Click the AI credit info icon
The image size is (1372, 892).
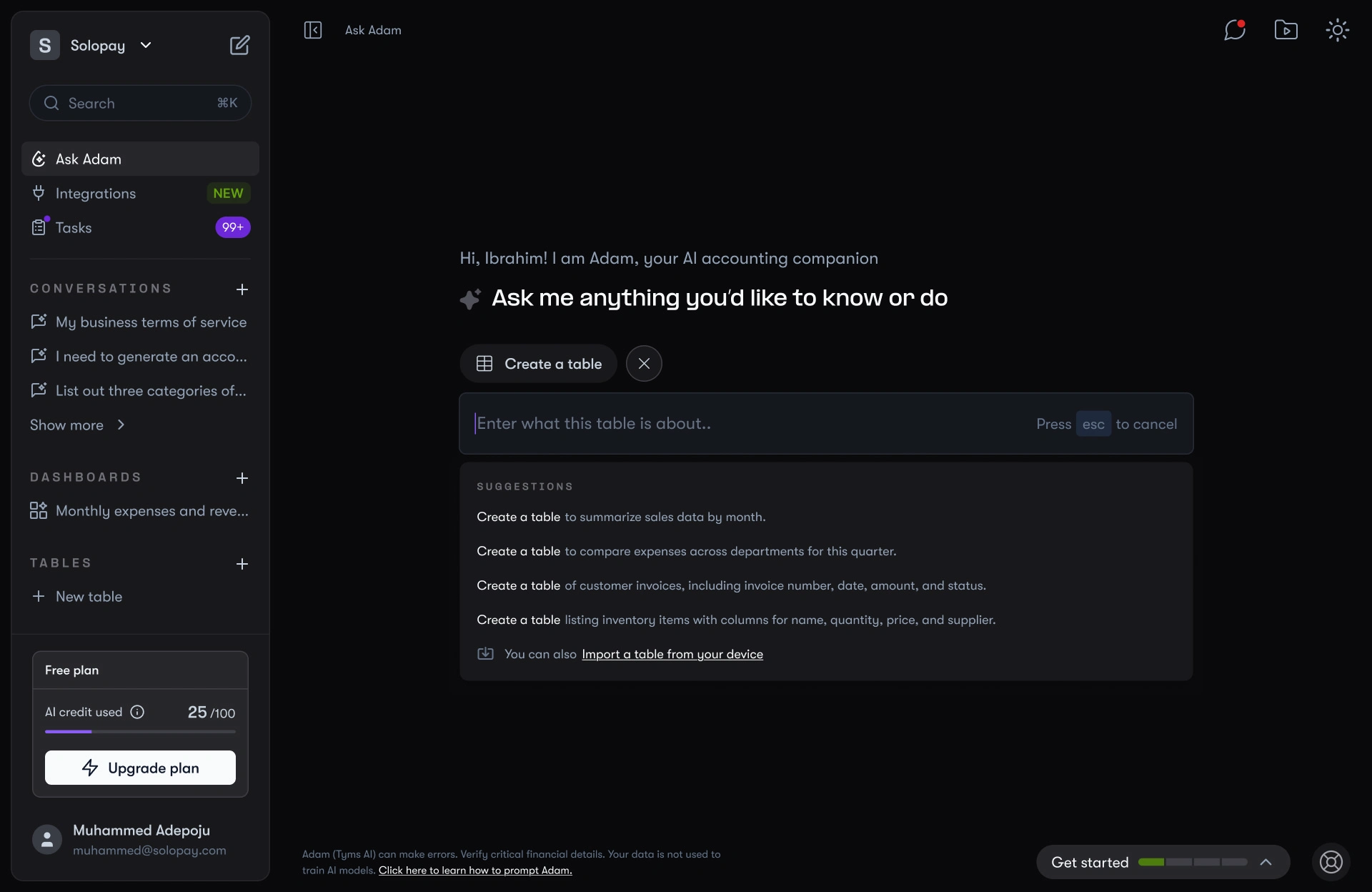coord(137,712)
